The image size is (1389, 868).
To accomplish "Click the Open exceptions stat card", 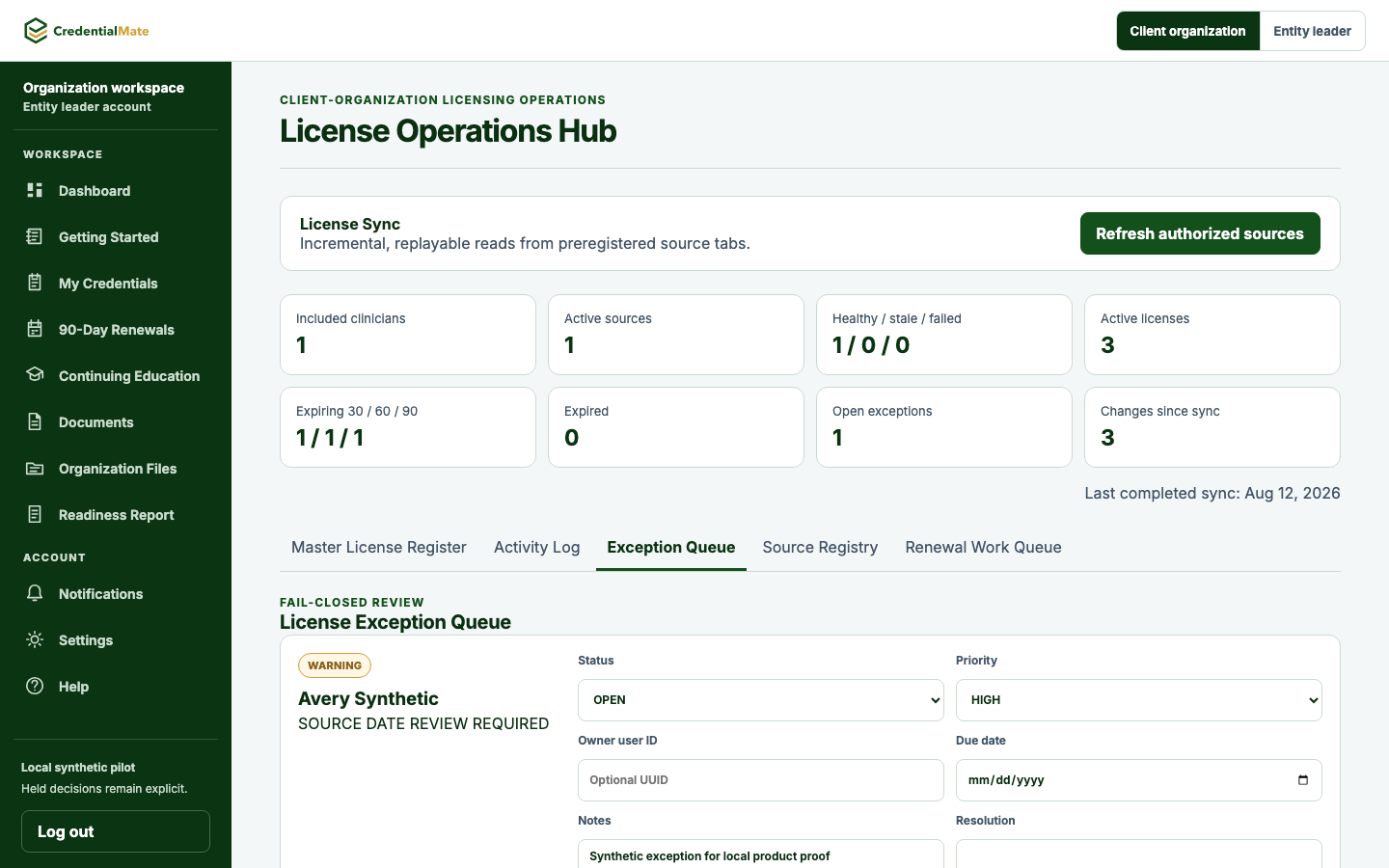I will [x=944, y=427].
